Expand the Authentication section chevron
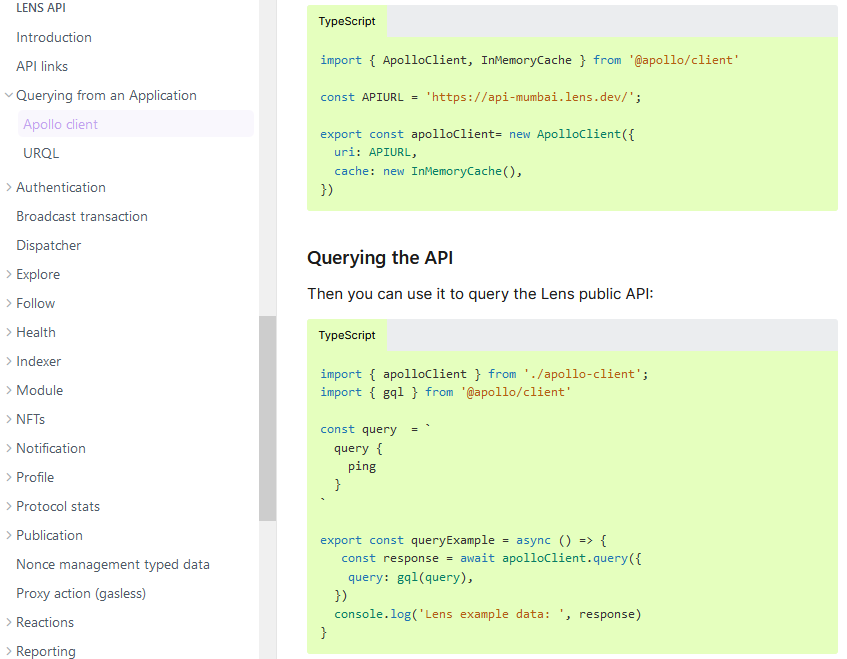This screenshot has height=659, width=847. tap(9, 187)
